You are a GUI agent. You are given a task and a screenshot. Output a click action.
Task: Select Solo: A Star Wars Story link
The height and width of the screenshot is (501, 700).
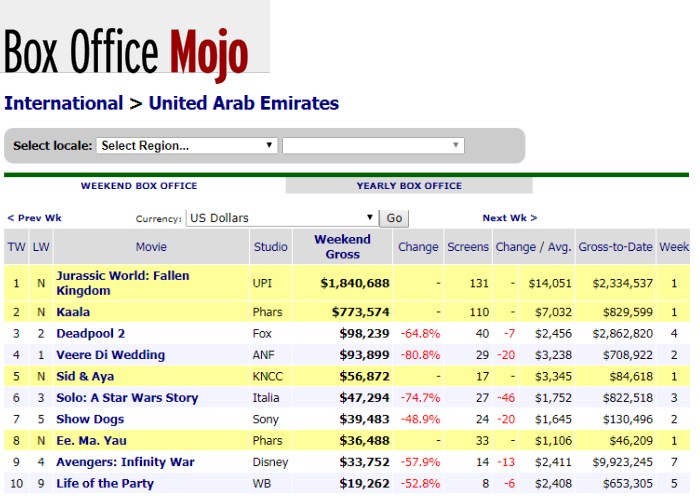coord(127,398)
